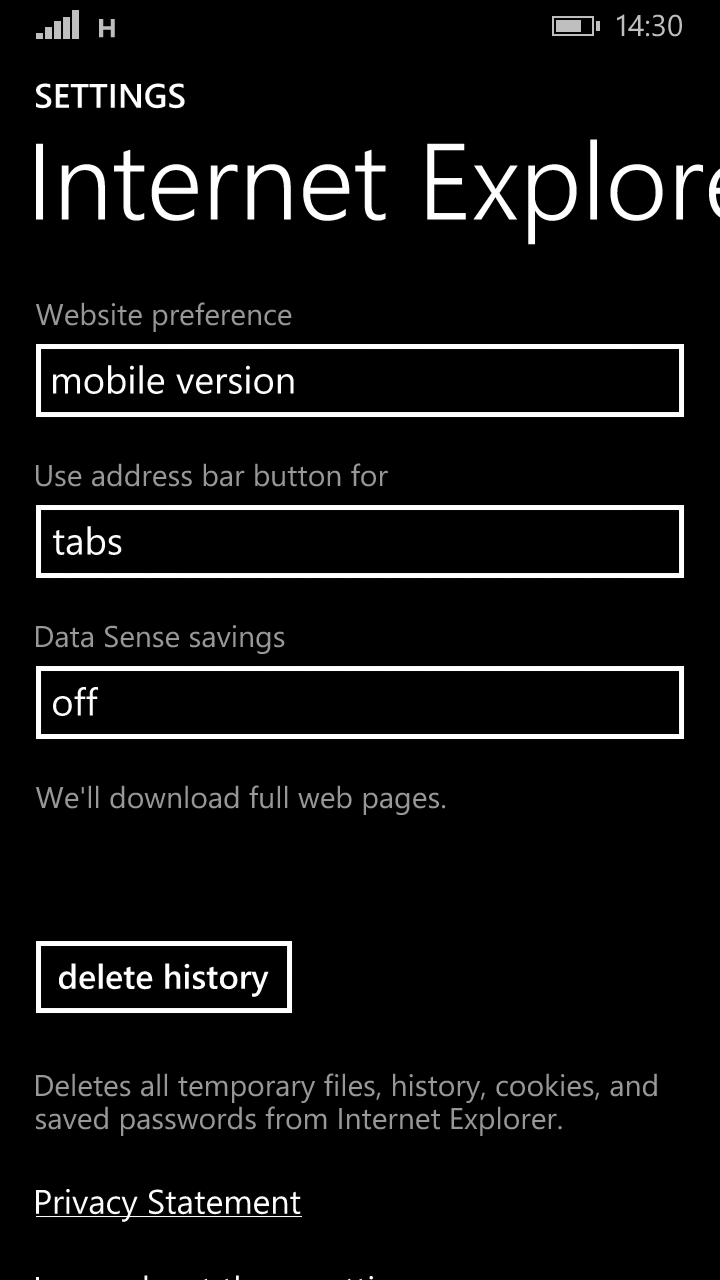Open the Website preference dropdown showing mobile version
Screen dimensions: 720x1280
point(360,381)
